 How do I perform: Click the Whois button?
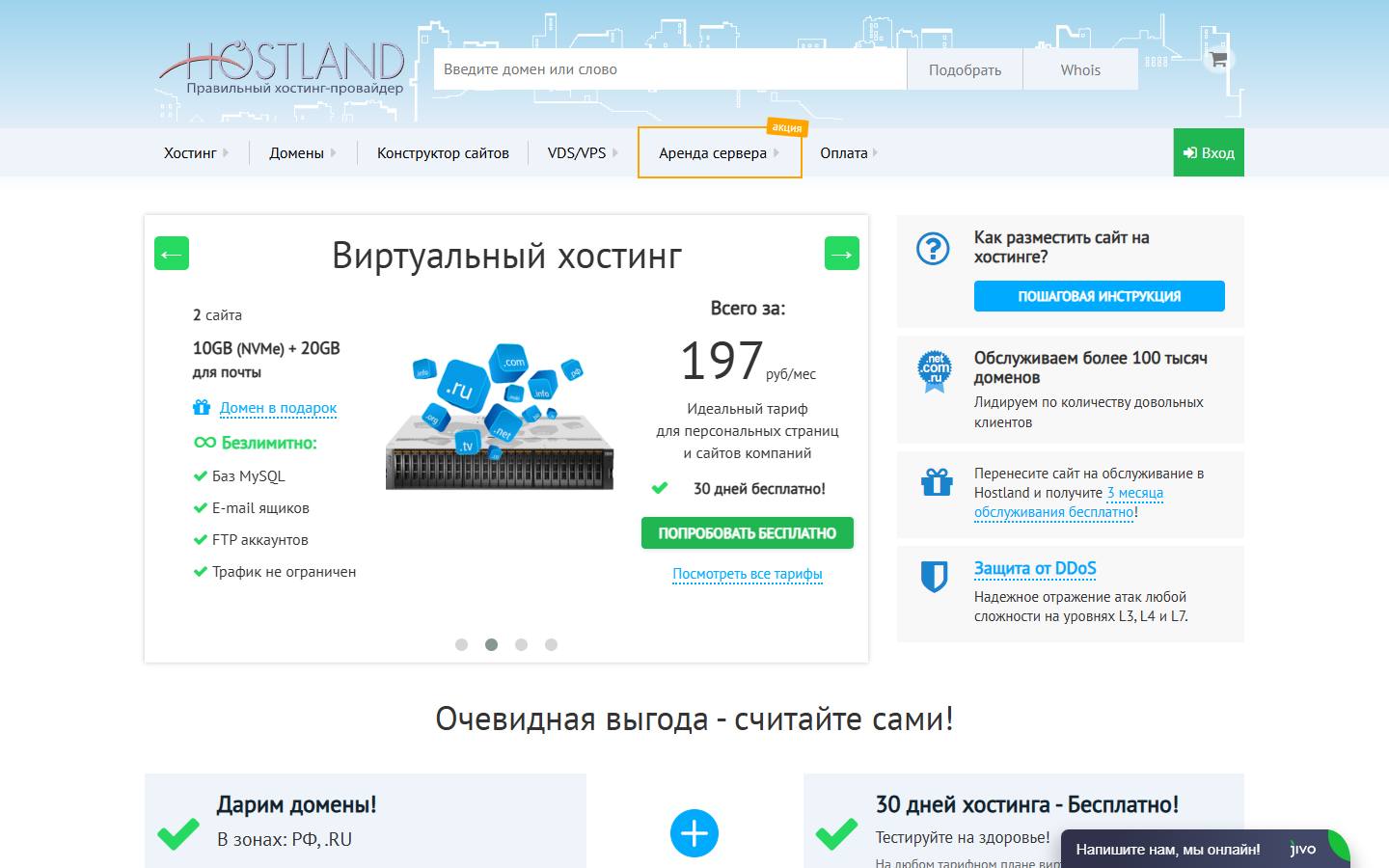1080,69
